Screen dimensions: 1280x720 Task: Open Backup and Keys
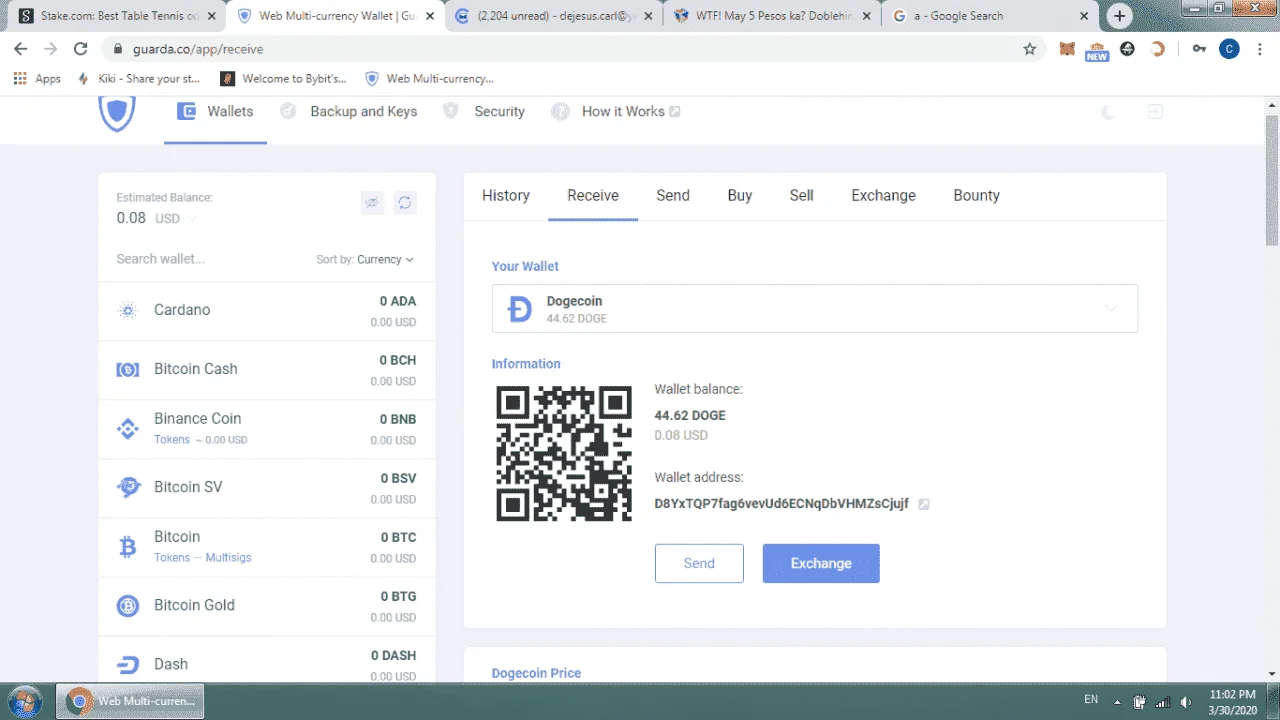[x=349, y=112]
